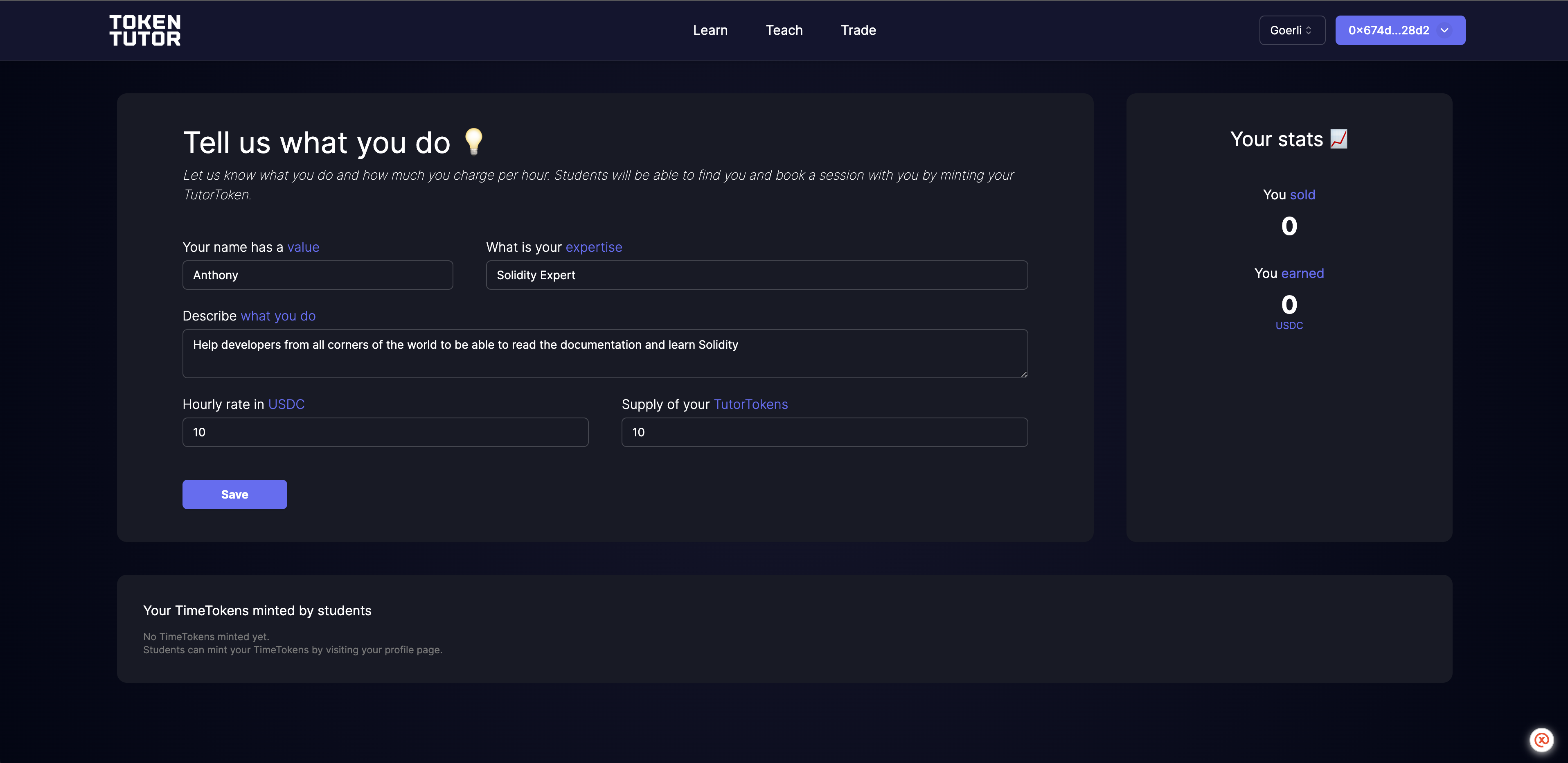Click the wallet address dropdown button
Screen dimensions: 1568x763
click(x=1399, y=30)
